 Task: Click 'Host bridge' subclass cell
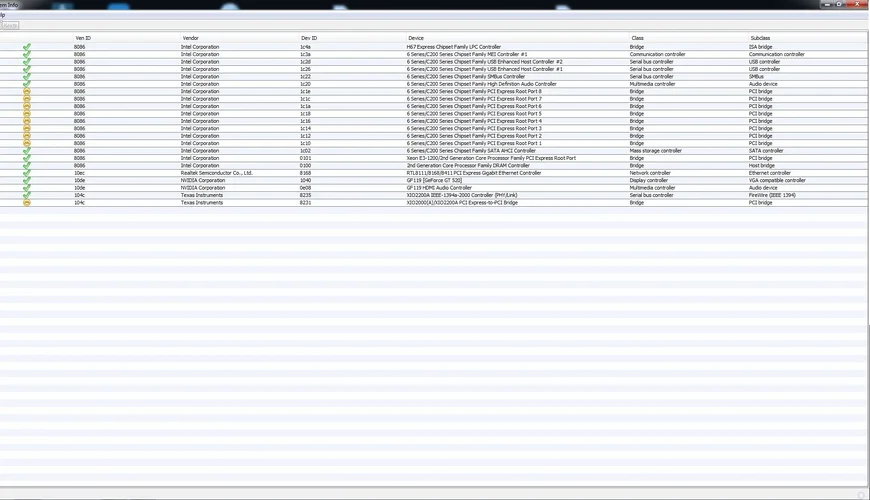[761, 165]
